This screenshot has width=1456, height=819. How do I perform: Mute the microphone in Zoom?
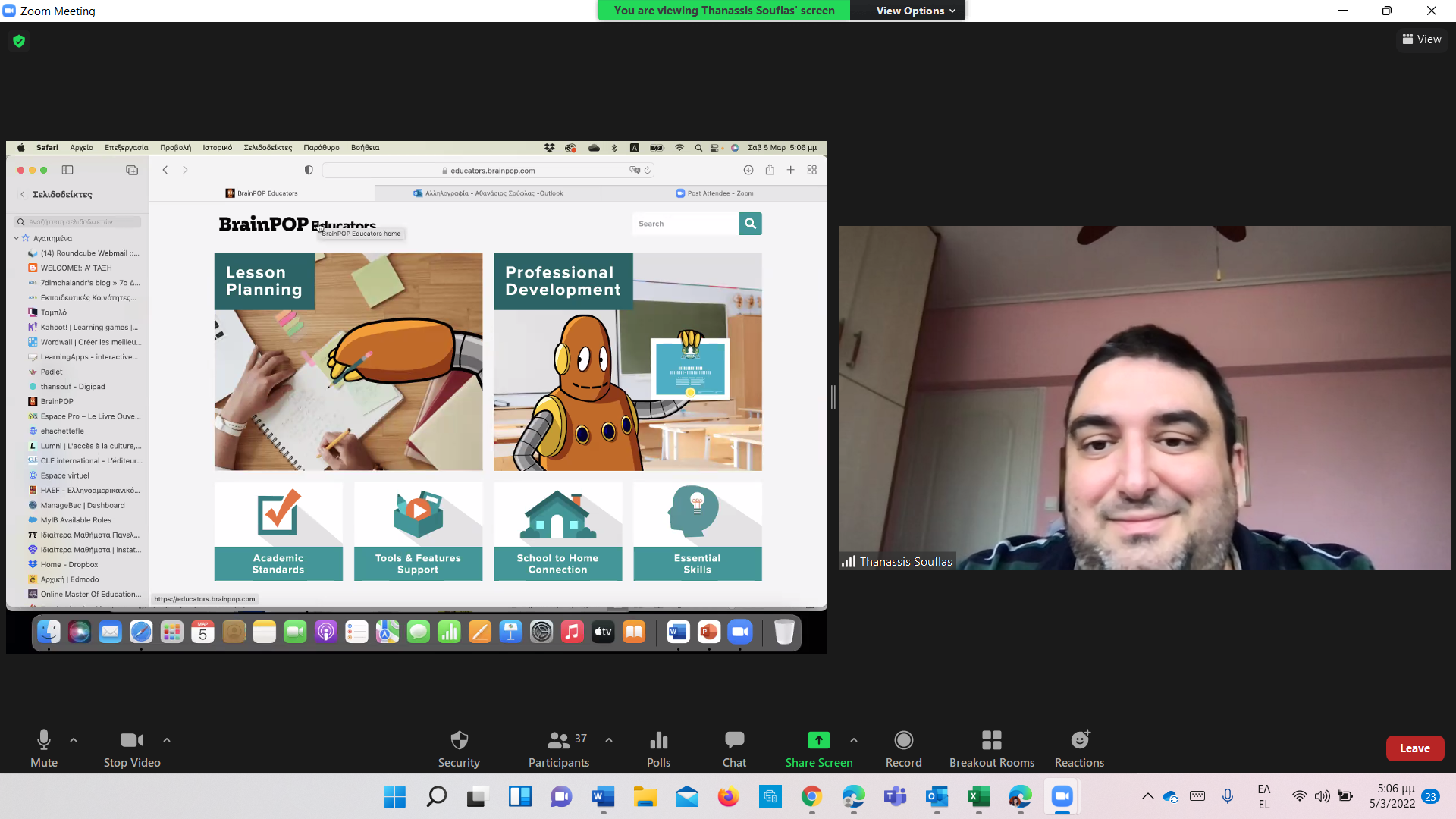point(44,748)
